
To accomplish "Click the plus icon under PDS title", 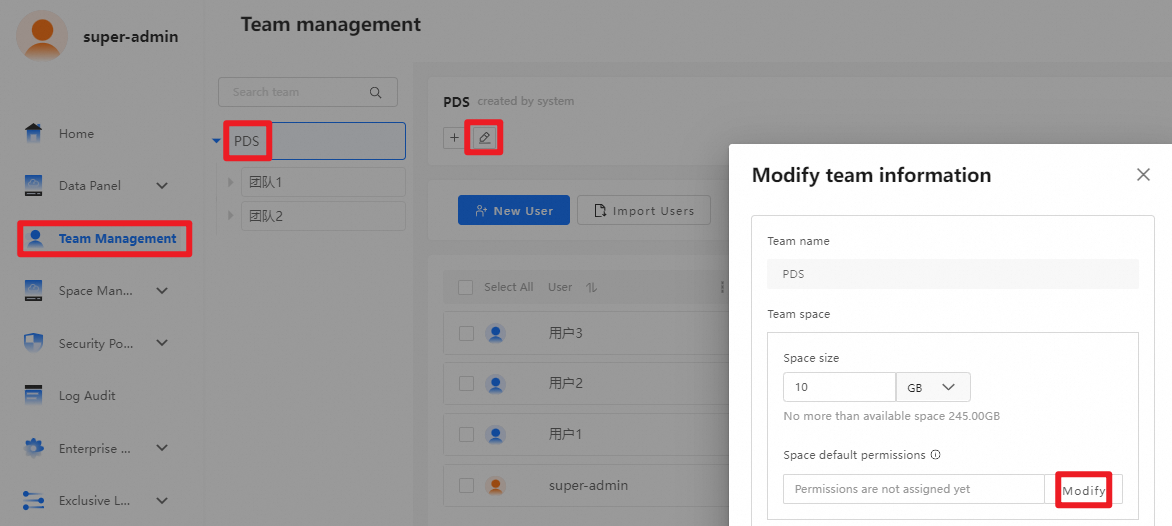I will (454, 137).
